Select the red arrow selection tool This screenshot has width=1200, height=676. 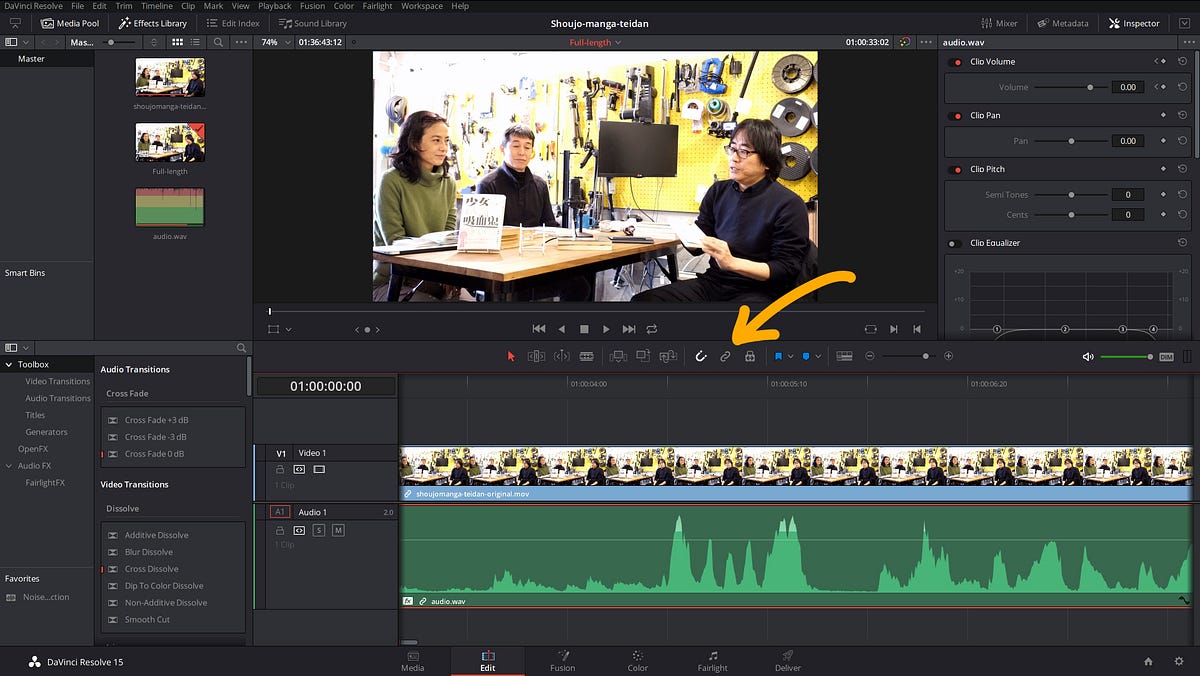(511, 356)
